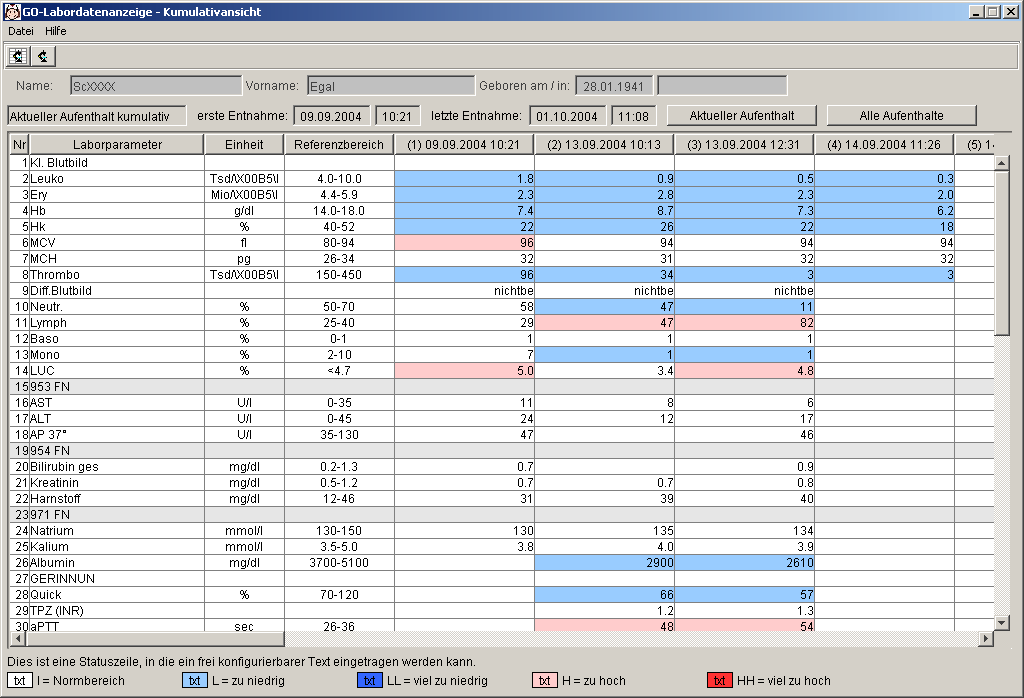Click the horizontal scrollbar left arrow
Image resolution: width=1024 pixels, height=698 pixels.
18,639
